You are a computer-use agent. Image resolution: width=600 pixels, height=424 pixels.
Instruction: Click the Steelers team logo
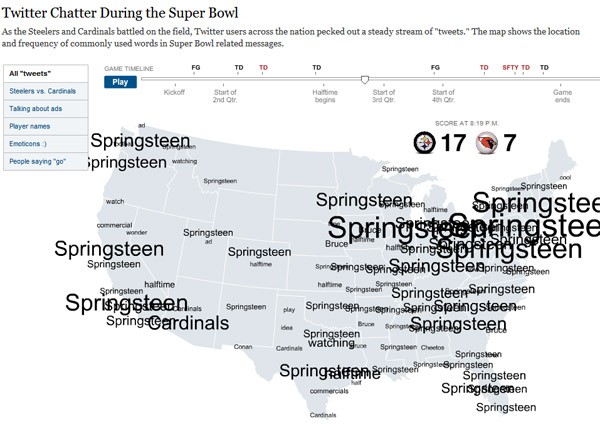point(424,143)
